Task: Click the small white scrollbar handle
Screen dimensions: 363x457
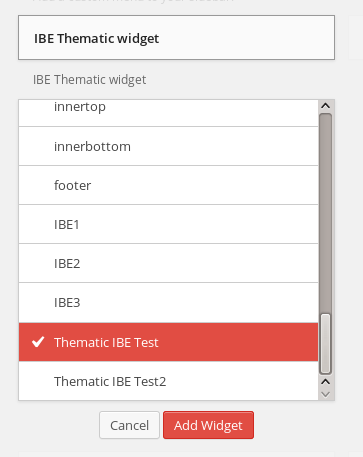Action: click(x=325, y=343)
